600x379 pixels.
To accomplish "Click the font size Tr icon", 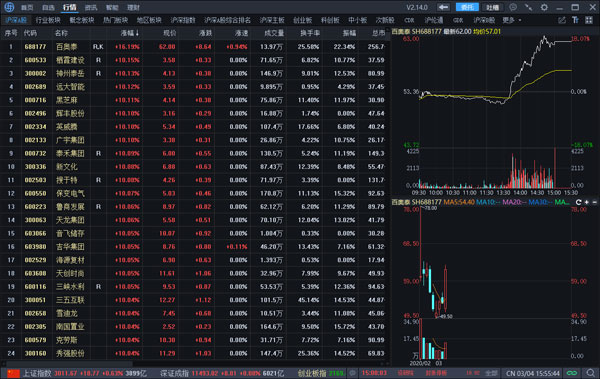I will [x=575, y=20].
